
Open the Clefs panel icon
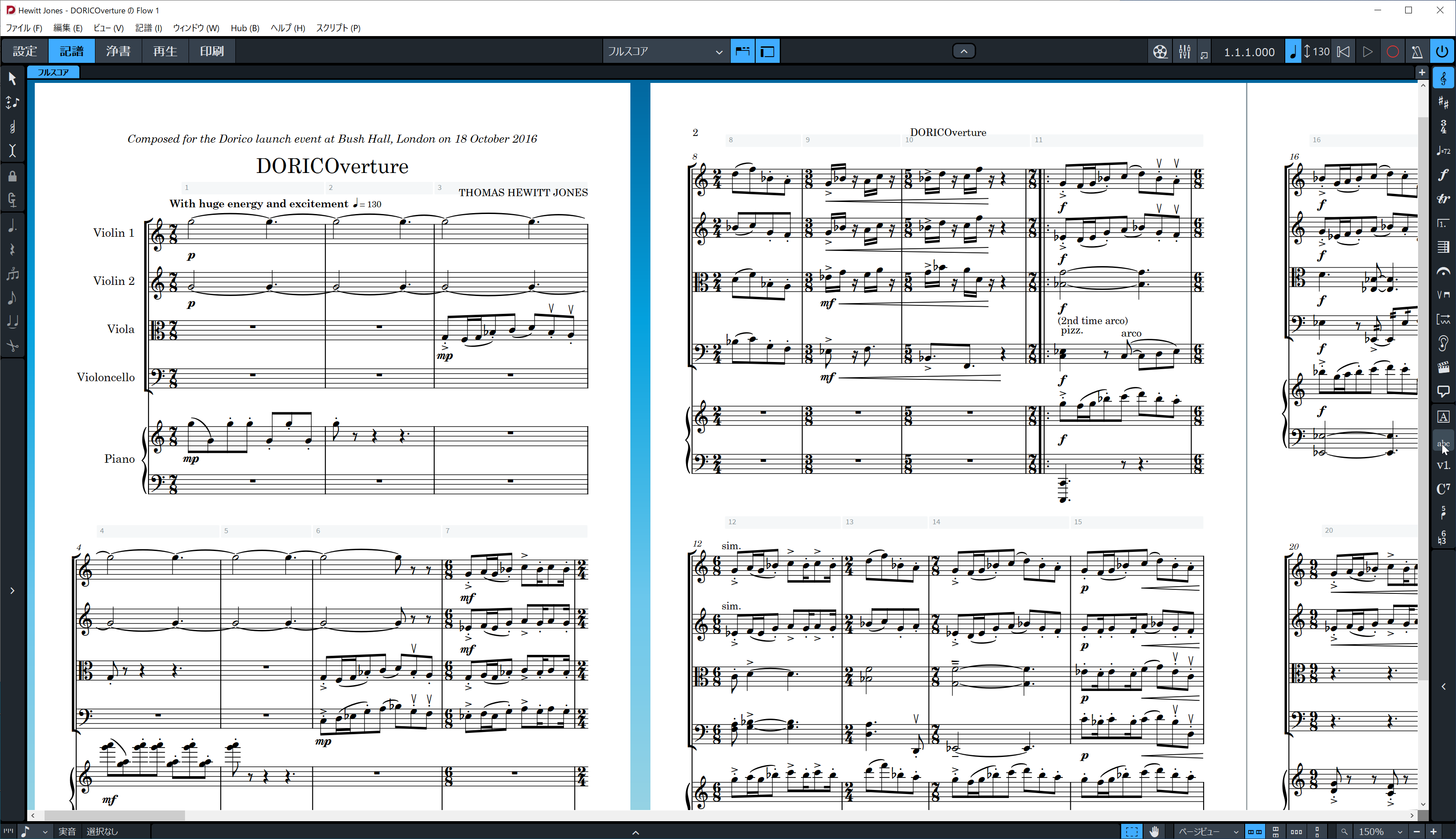(x=1443, y=78)
